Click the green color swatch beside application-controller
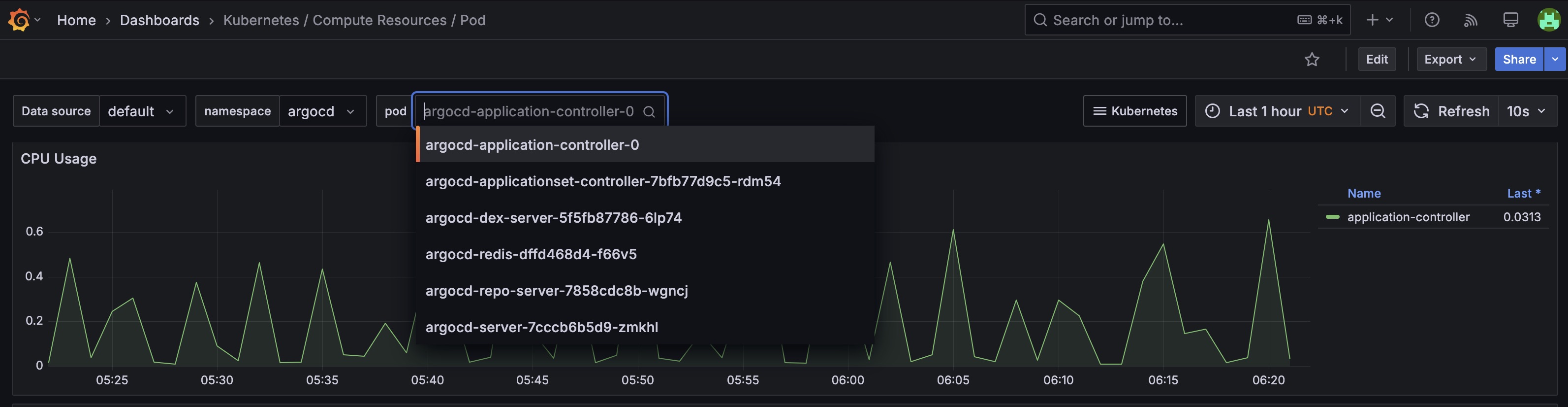The width and height of the screenshot is (1568, 407). [x=1333, y=216]
